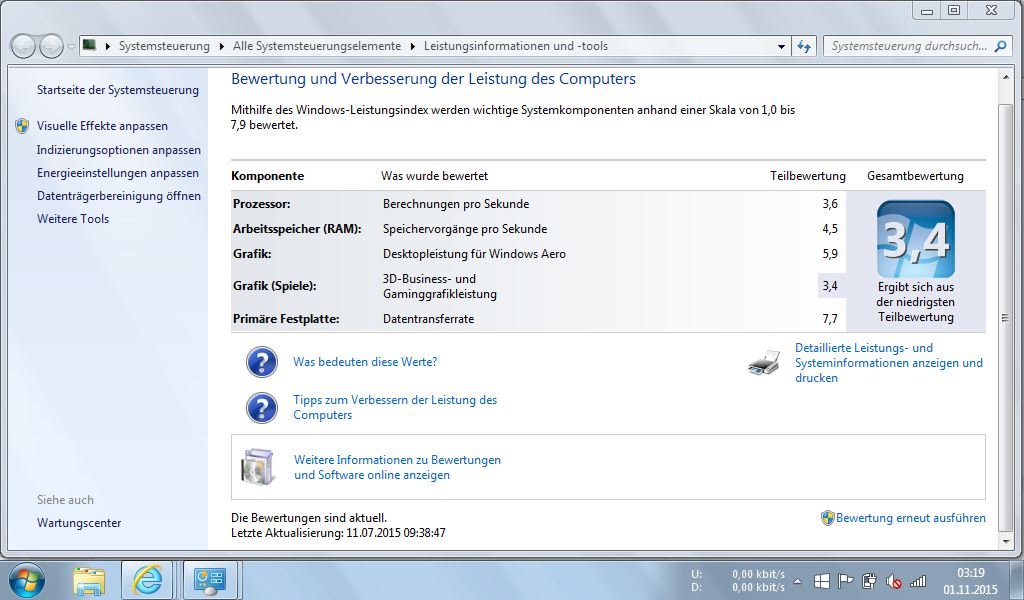Click the RAM score 4,5
The width and height of the screenshot is (1024, 600).
tap(830, 229)
